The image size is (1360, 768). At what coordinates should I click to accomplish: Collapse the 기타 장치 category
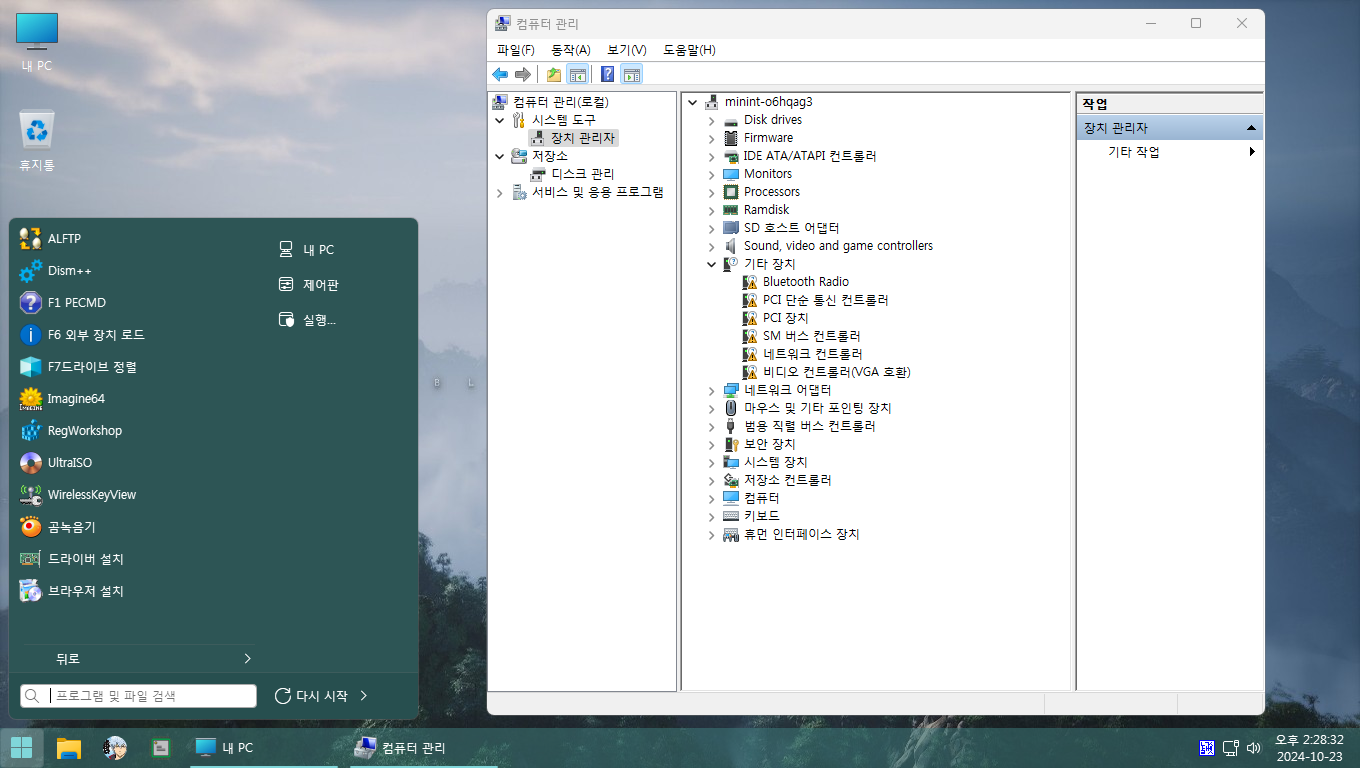(x=712, y=264)
